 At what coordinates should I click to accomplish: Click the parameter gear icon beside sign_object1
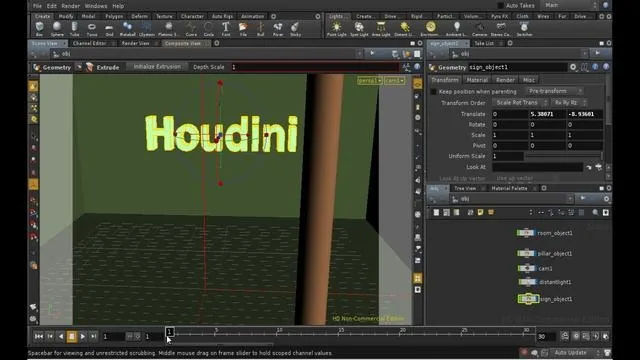tap(573, 67)
